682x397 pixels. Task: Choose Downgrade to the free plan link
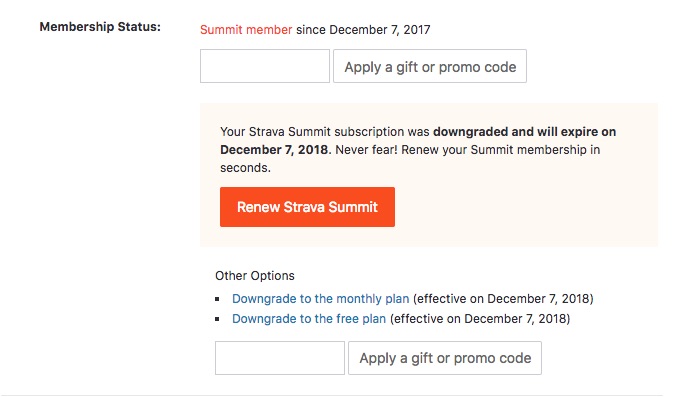[309, 319]
